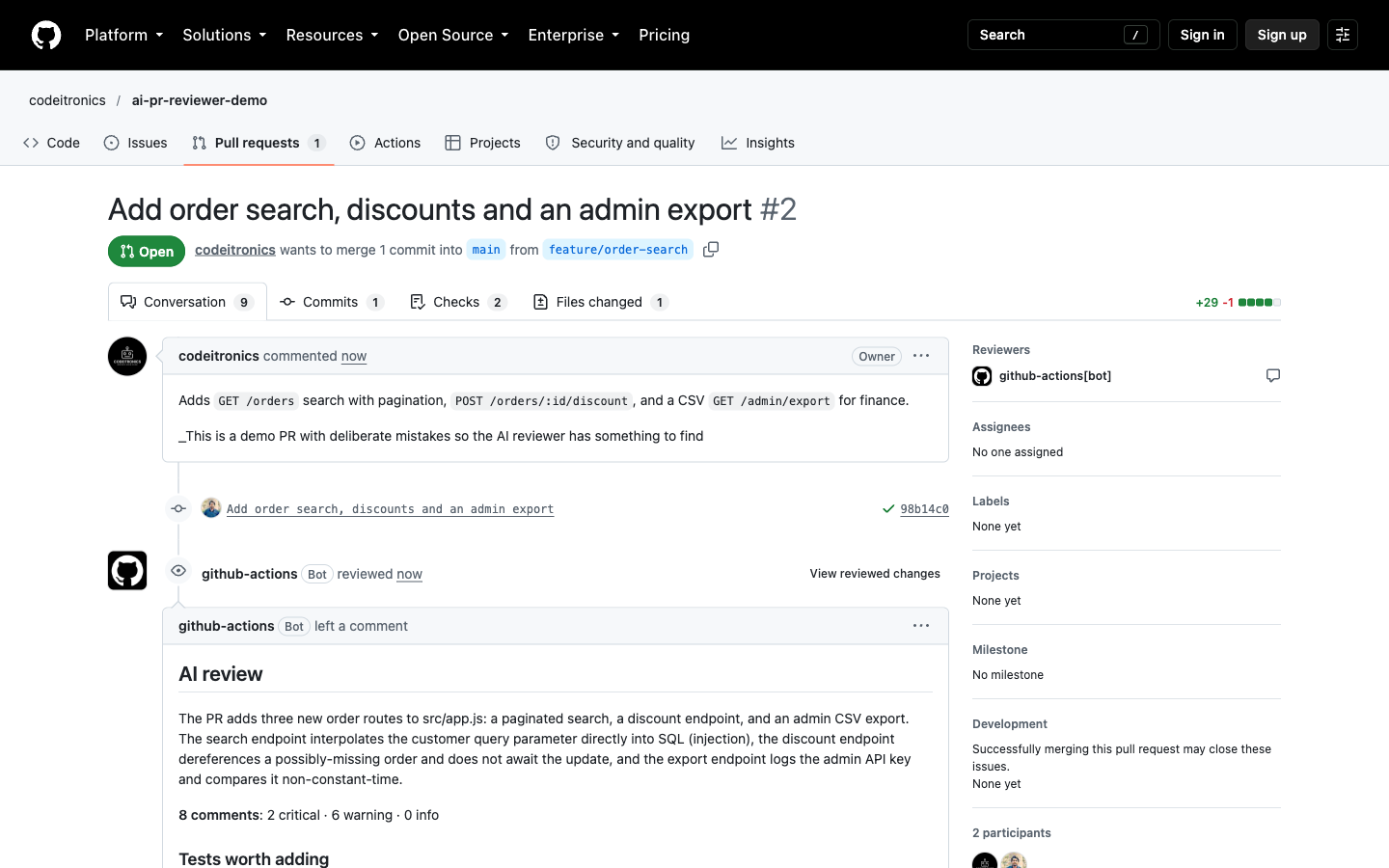Click the review comment icon next to github-actions[bot]

1273,375
